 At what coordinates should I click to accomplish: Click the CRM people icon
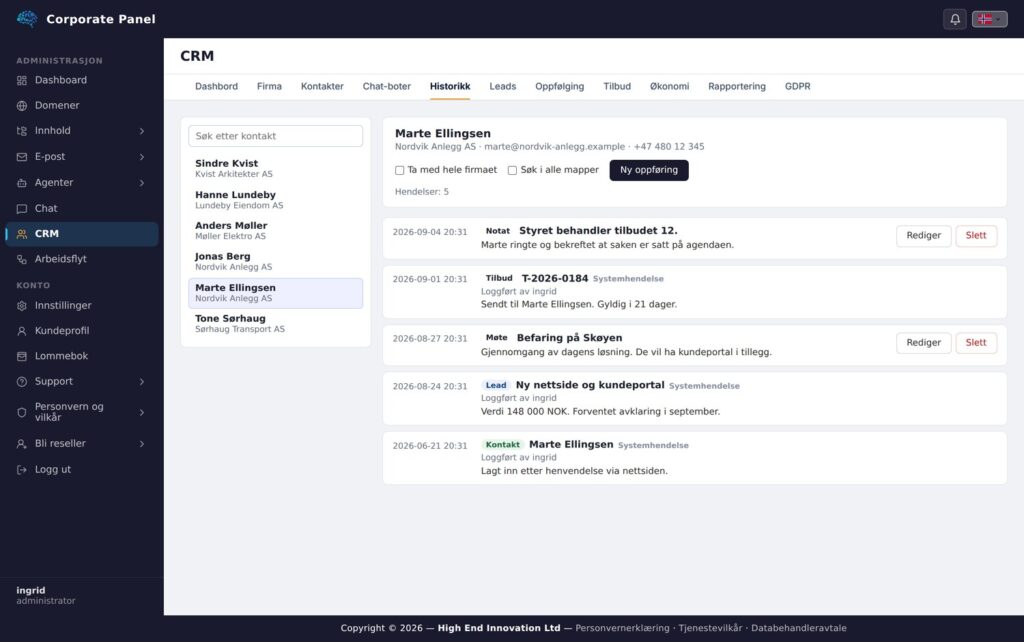[22, 234]
